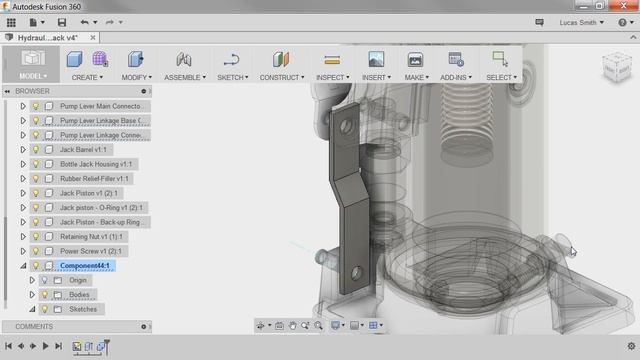
Task: Undo the last action
Action: click(84, 22)
